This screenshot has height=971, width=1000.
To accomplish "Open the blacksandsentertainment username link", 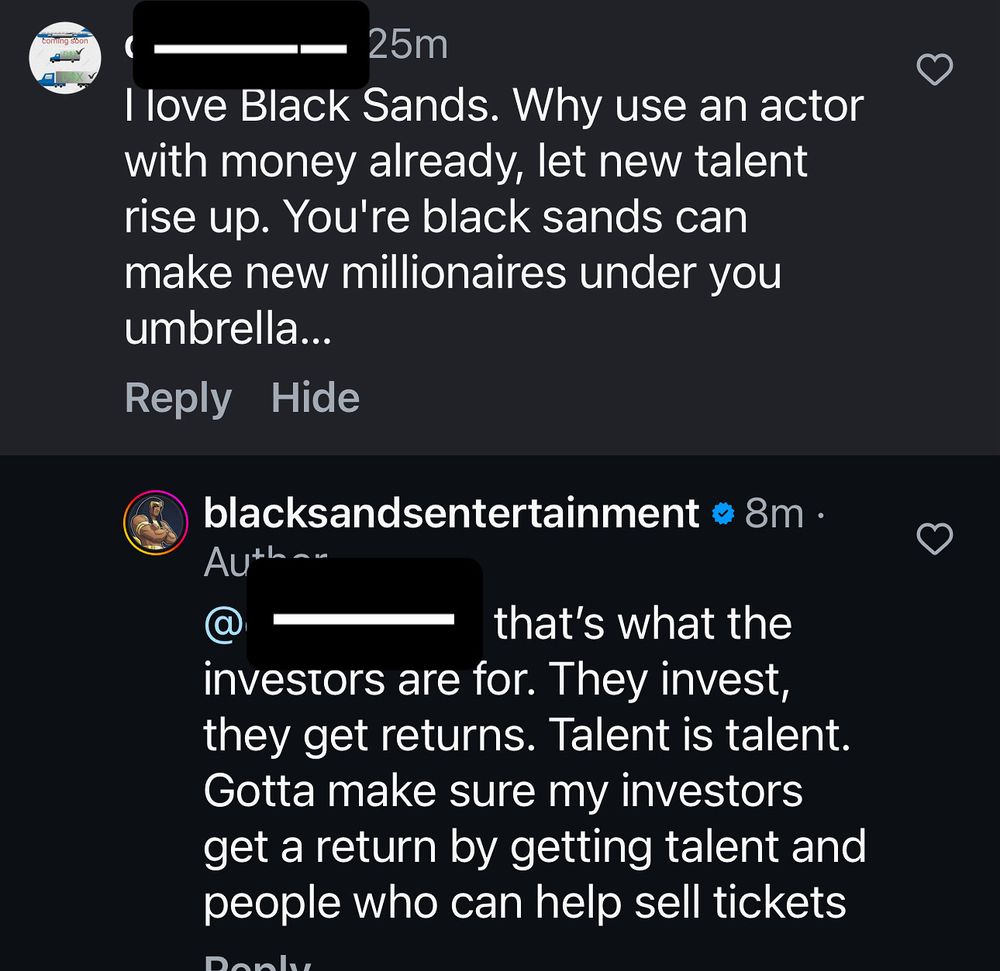I will [451, 513].
